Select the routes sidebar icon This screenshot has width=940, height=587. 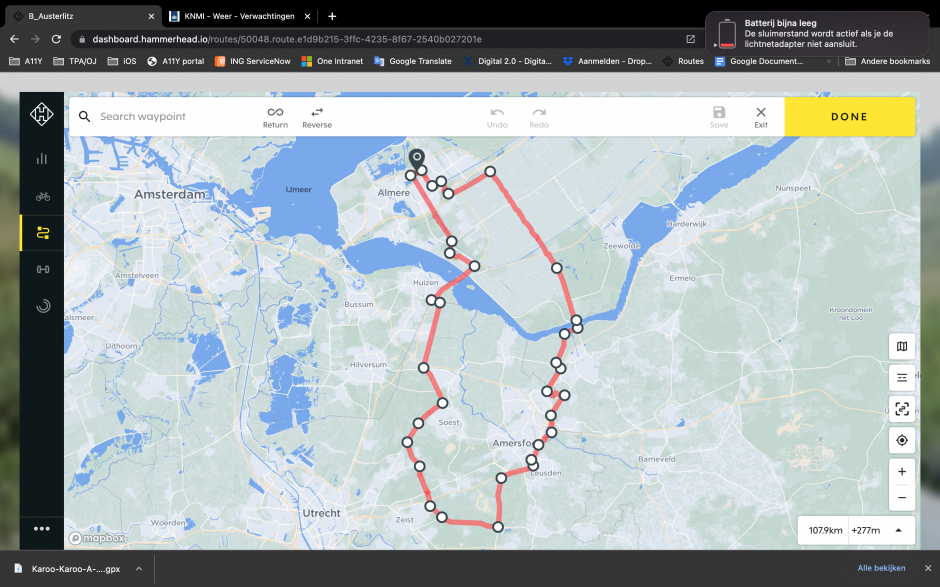42,233
